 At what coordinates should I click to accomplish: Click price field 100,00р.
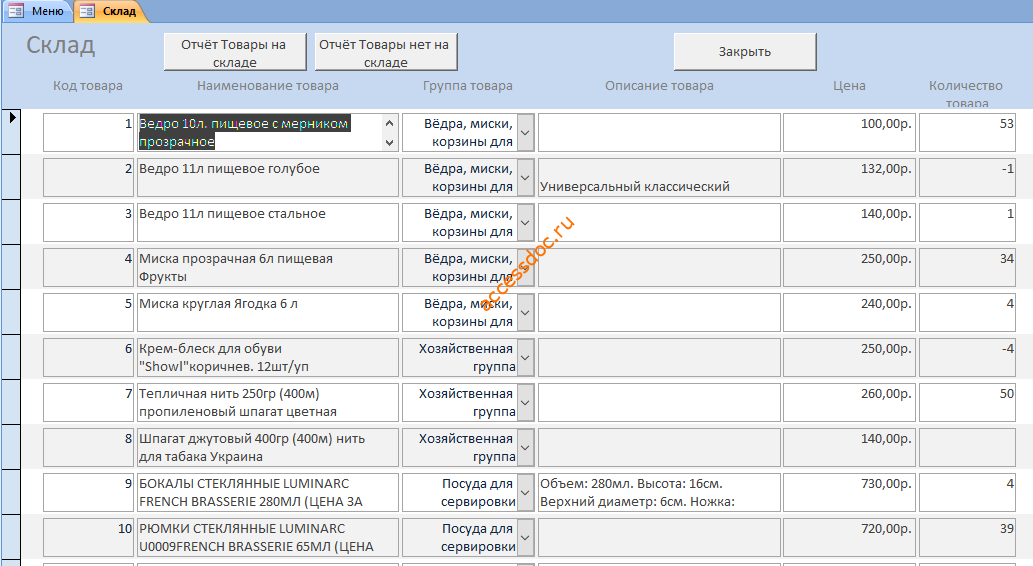(x=849, y=132)
